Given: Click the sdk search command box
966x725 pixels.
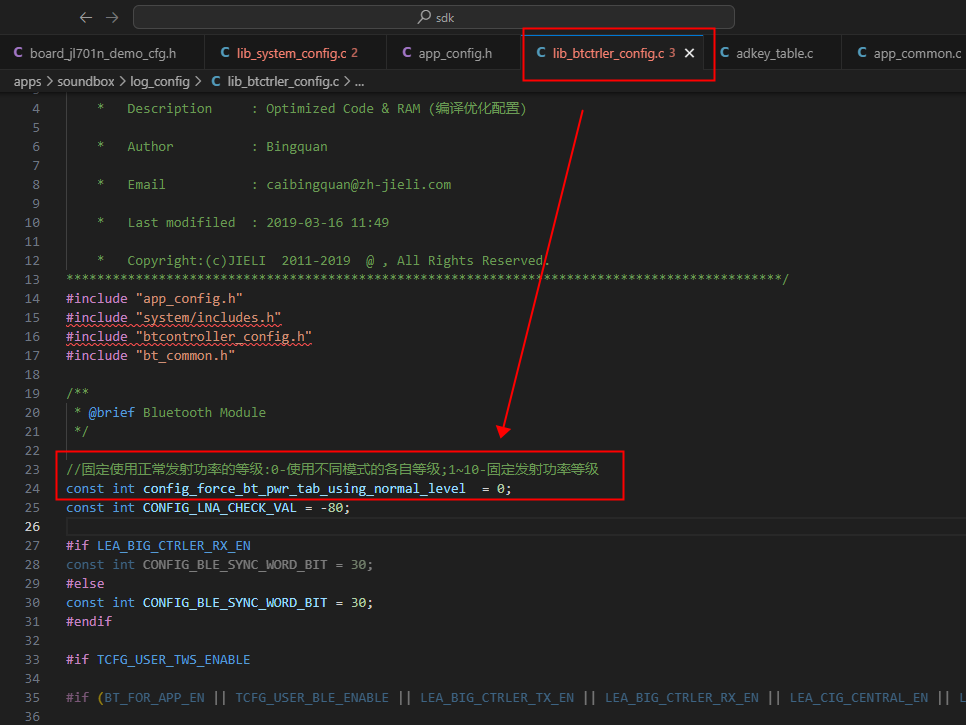Looking at the screenshot, I should [434, 17].
